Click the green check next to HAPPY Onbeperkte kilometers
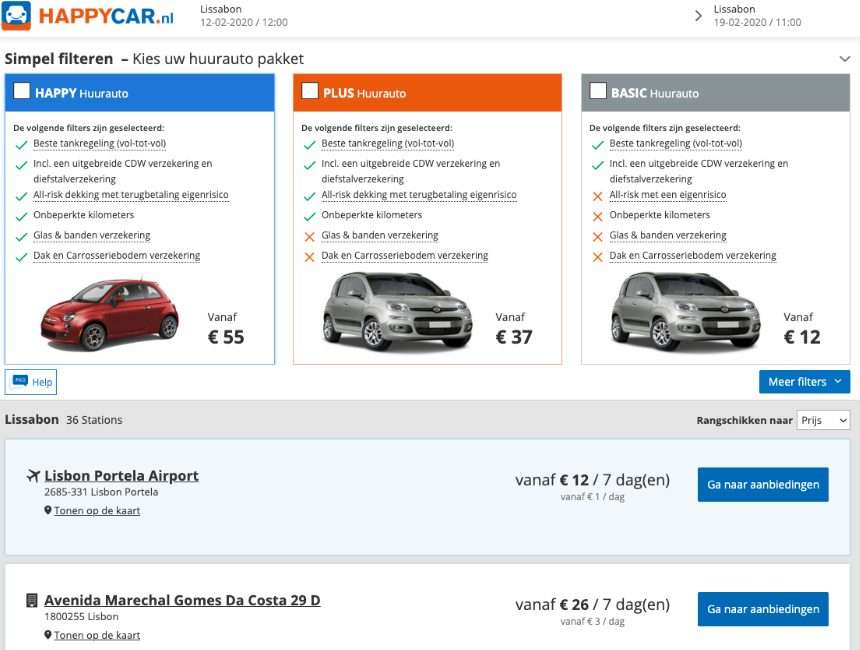 click(21, 217)
